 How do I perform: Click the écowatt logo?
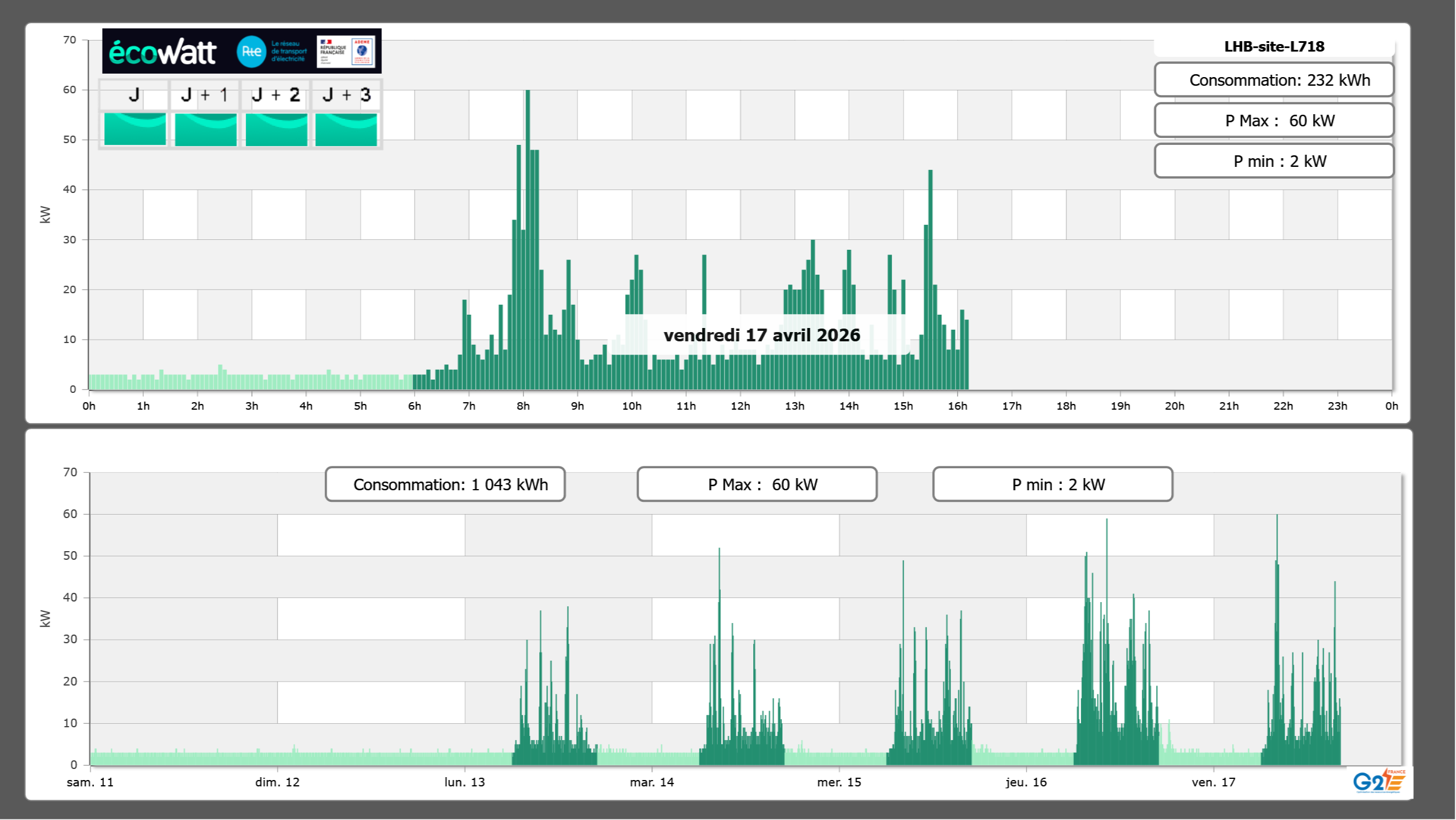point(162,52)
